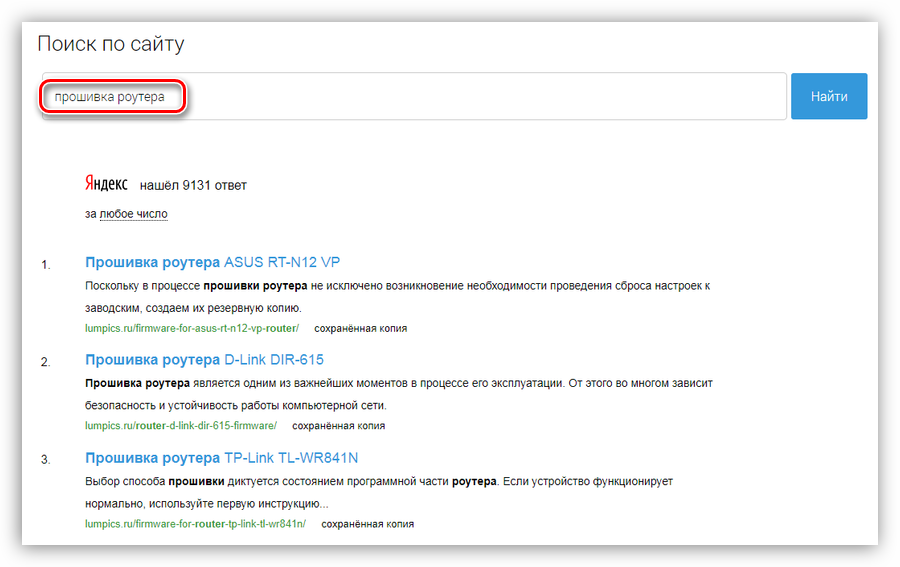
Task: Click the D-Link result description snippet
Action: [x=398, y=394]
